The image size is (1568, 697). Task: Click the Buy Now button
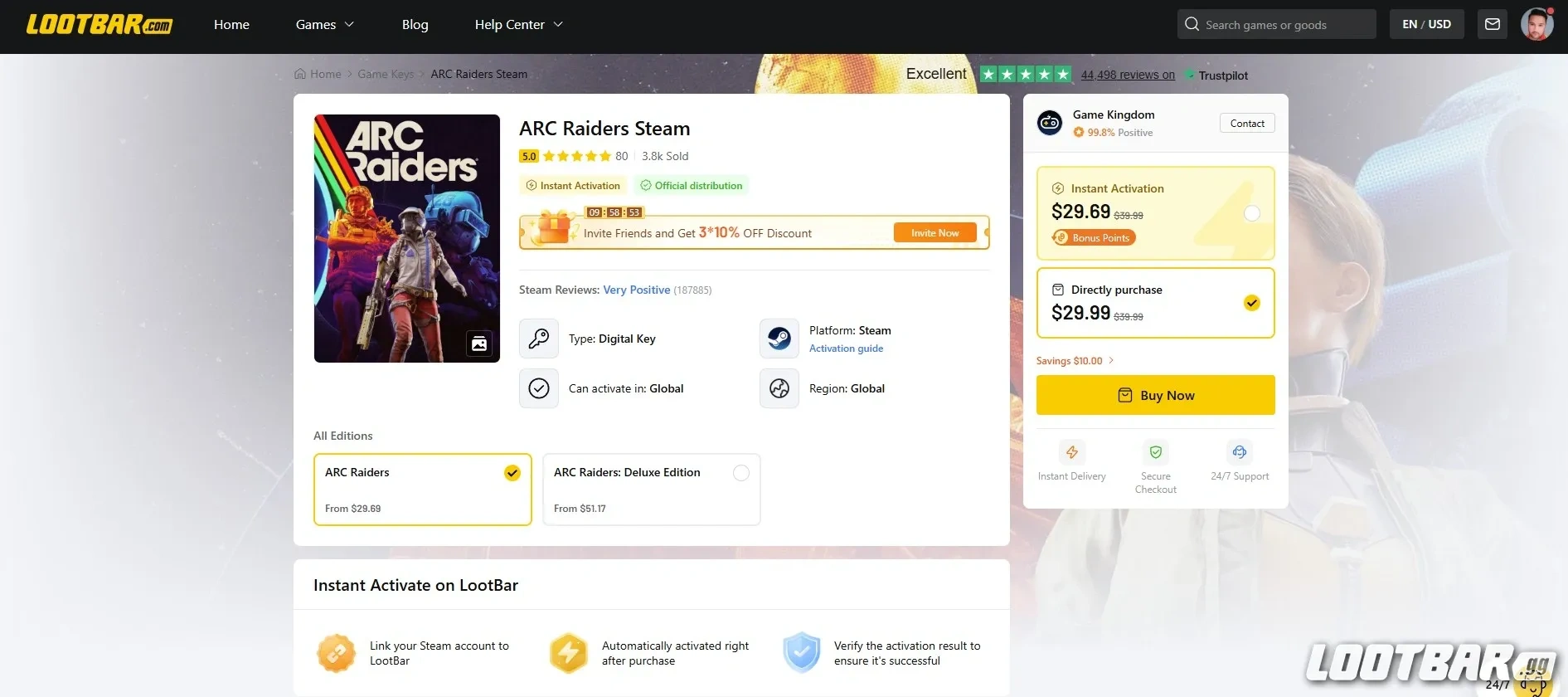coord(1155,395)
